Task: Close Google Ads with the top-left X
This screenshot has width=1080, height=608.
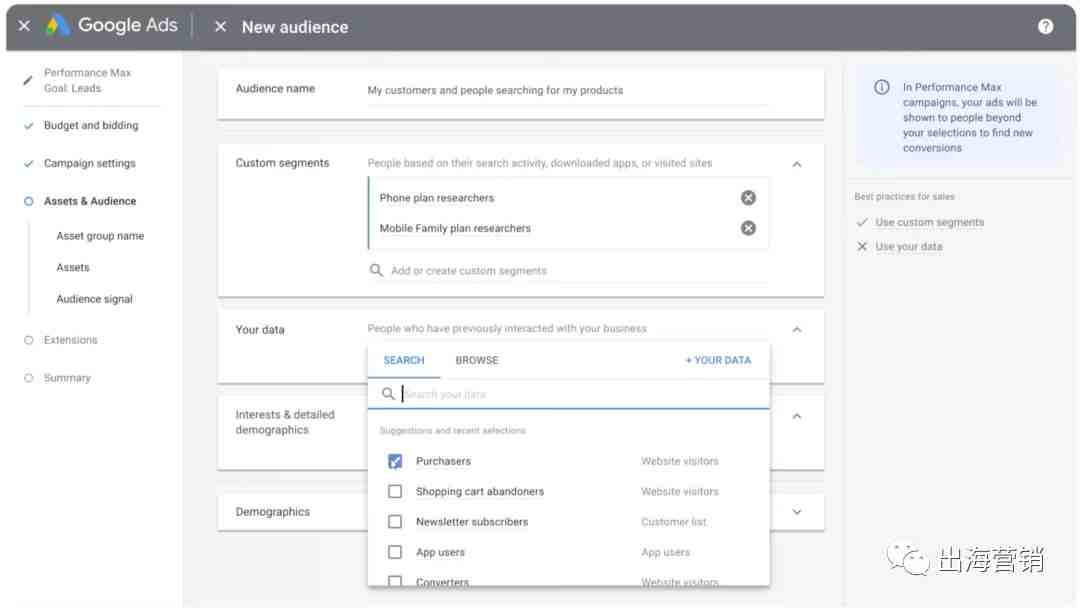Action: (x=24, y=26)
